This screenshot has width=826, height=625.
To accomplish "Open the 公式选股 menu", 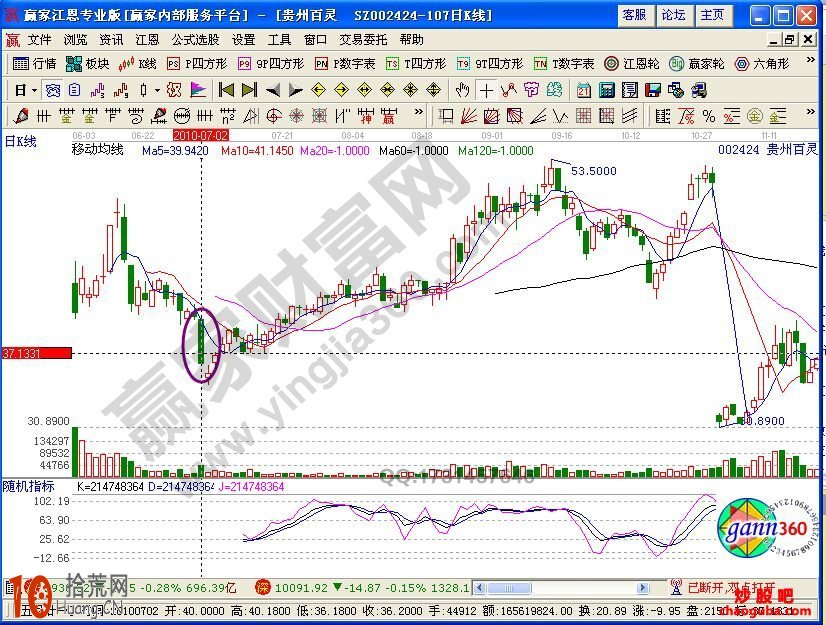I will (195, 40).
